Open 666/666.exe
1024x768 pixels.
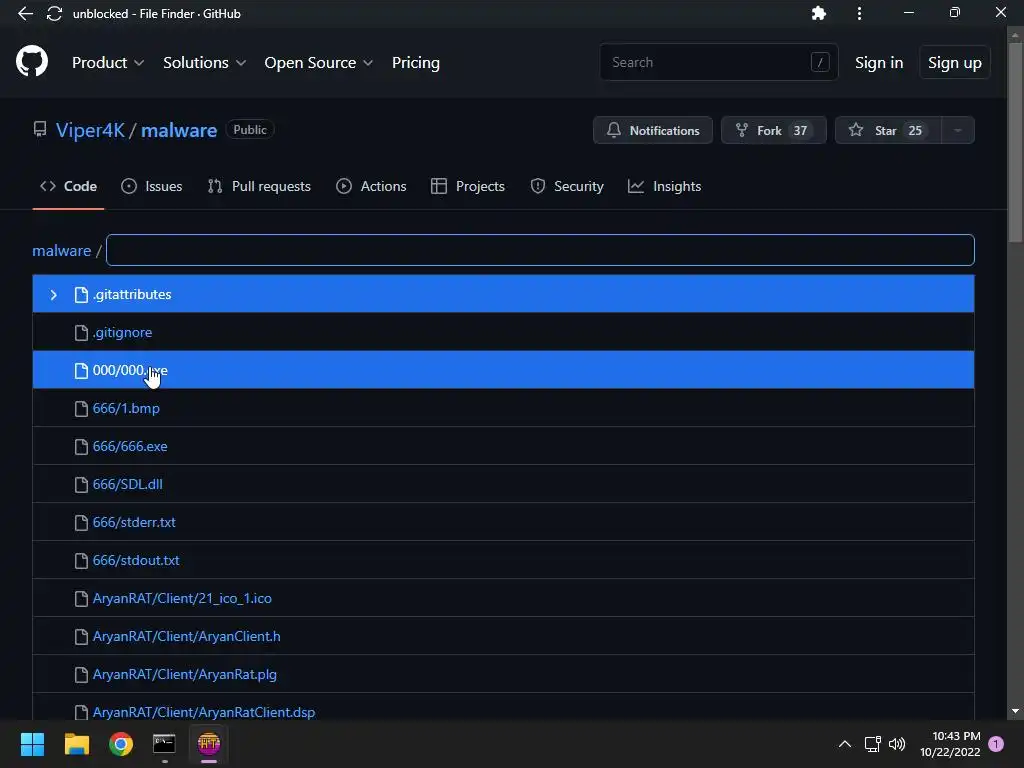pyautogui.click(x=130, y=447)
